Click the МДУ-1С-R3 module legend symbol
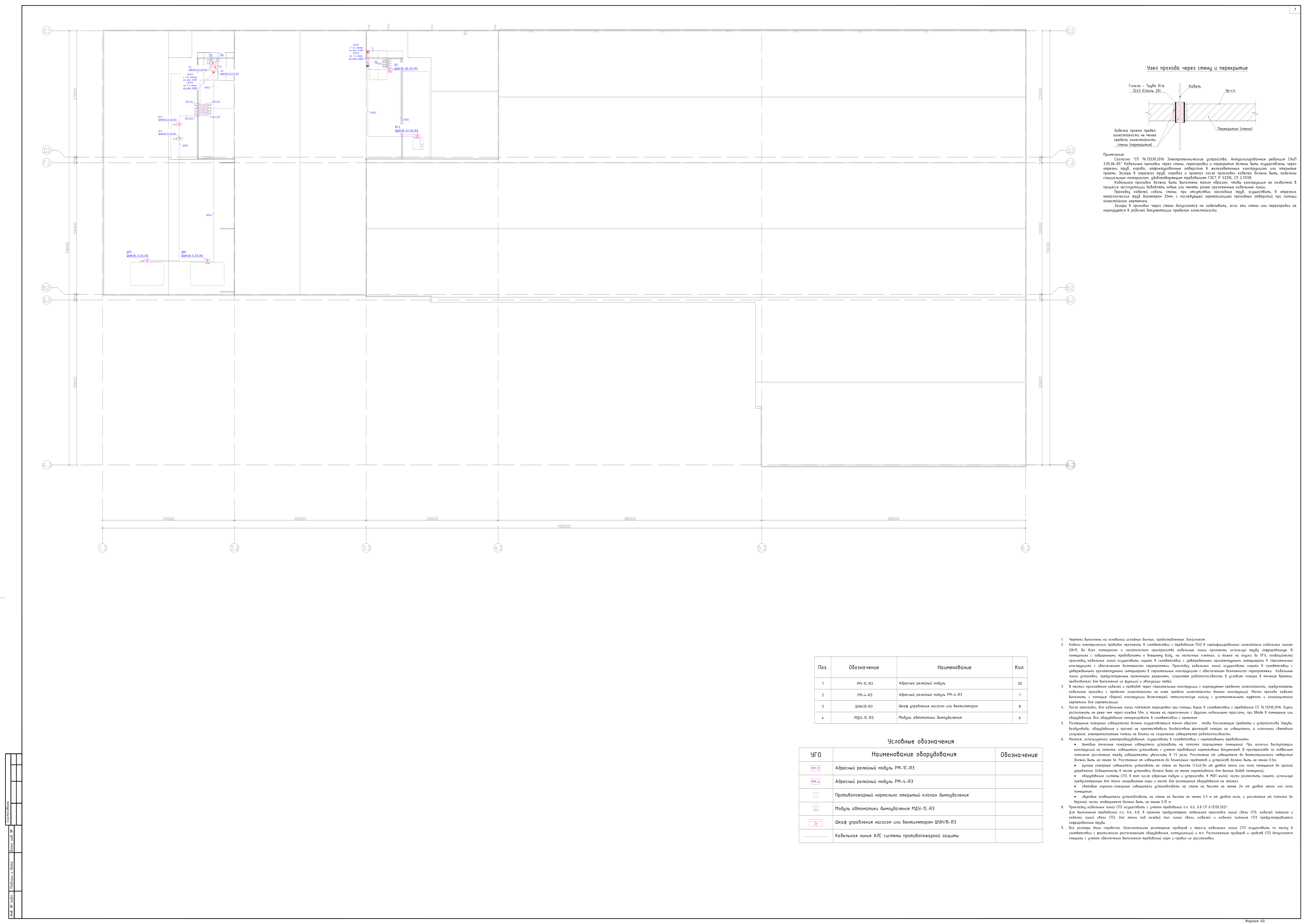The image size is (1306, 924). (x=815, y=809)
